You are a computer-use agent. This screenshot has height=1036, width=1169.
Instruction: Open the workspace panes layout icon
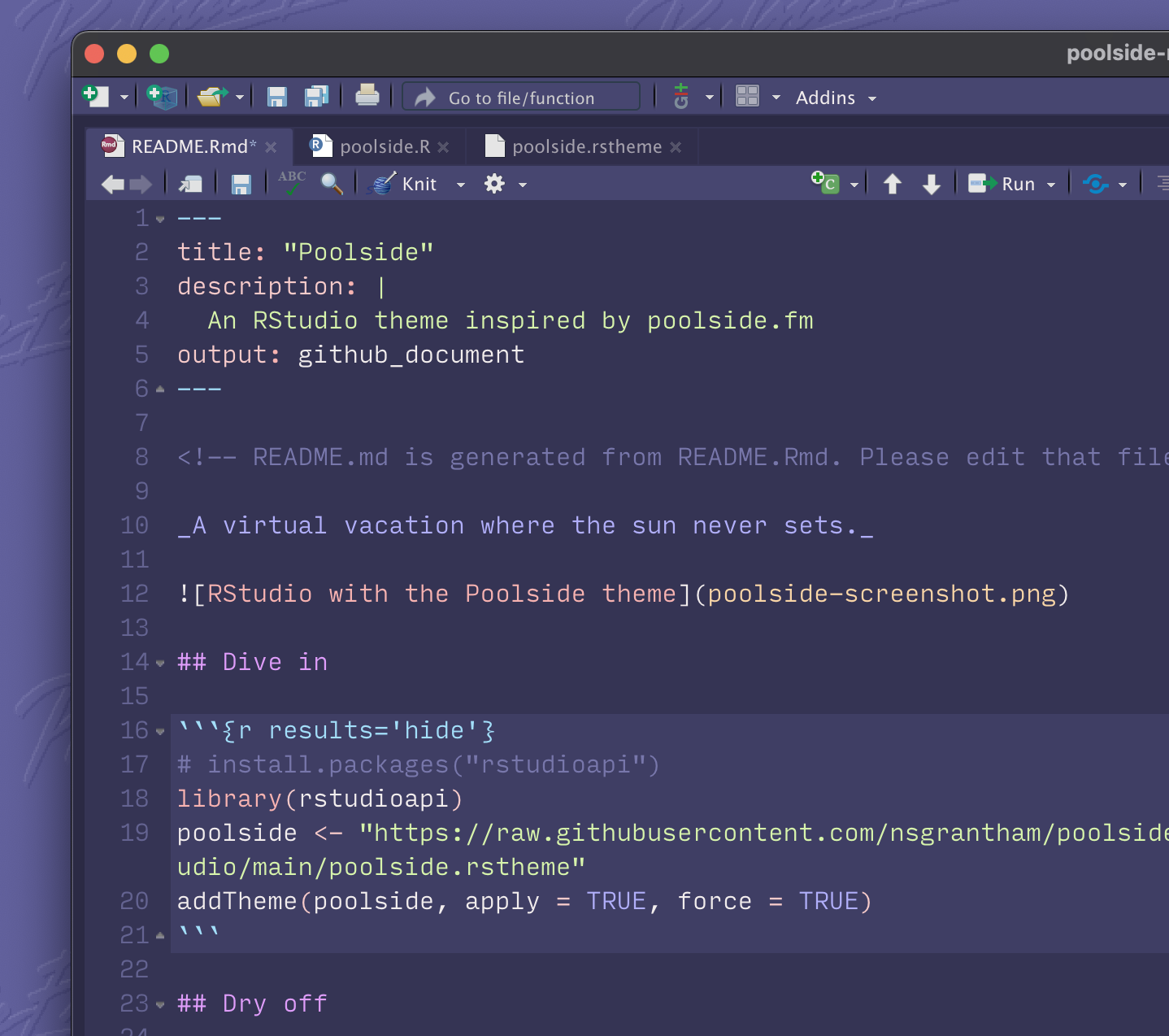747,97
